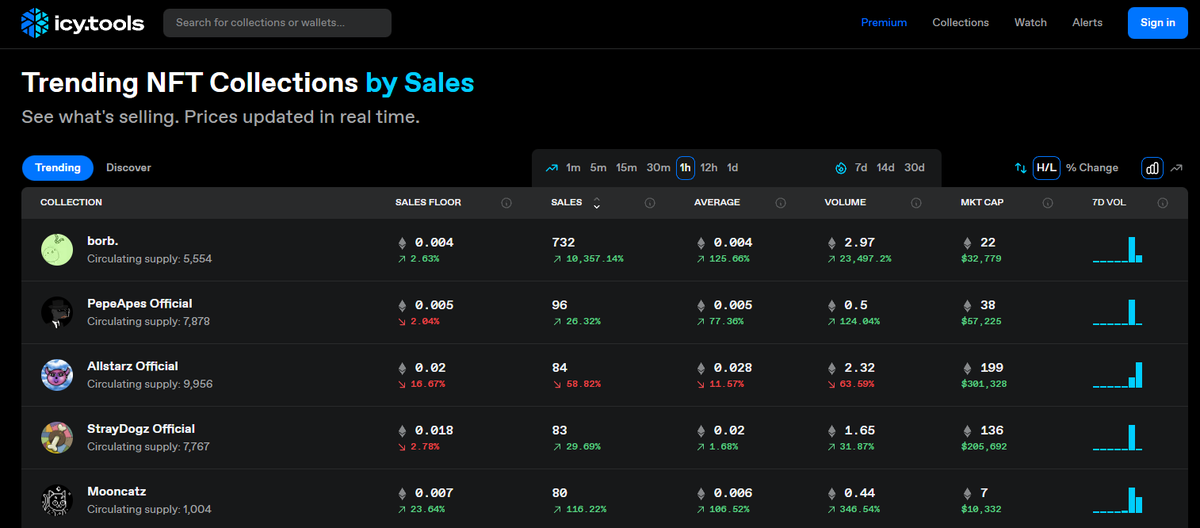The image size is (1200, 528).
Task: Switch to % Change display mode
Action: pyautogui.click(x=1092, y=168)
